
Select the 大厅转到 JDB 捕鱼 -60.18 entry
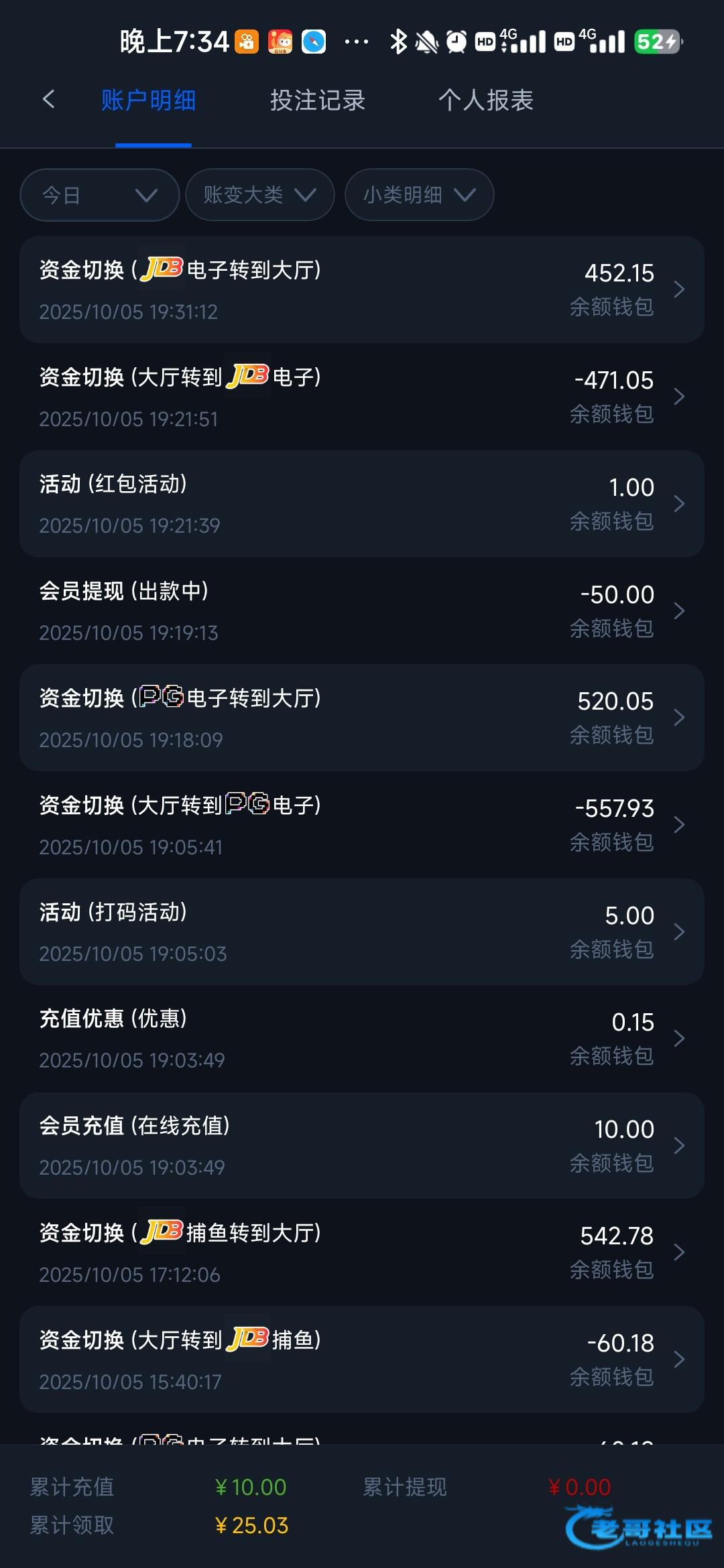point(361,1360)
